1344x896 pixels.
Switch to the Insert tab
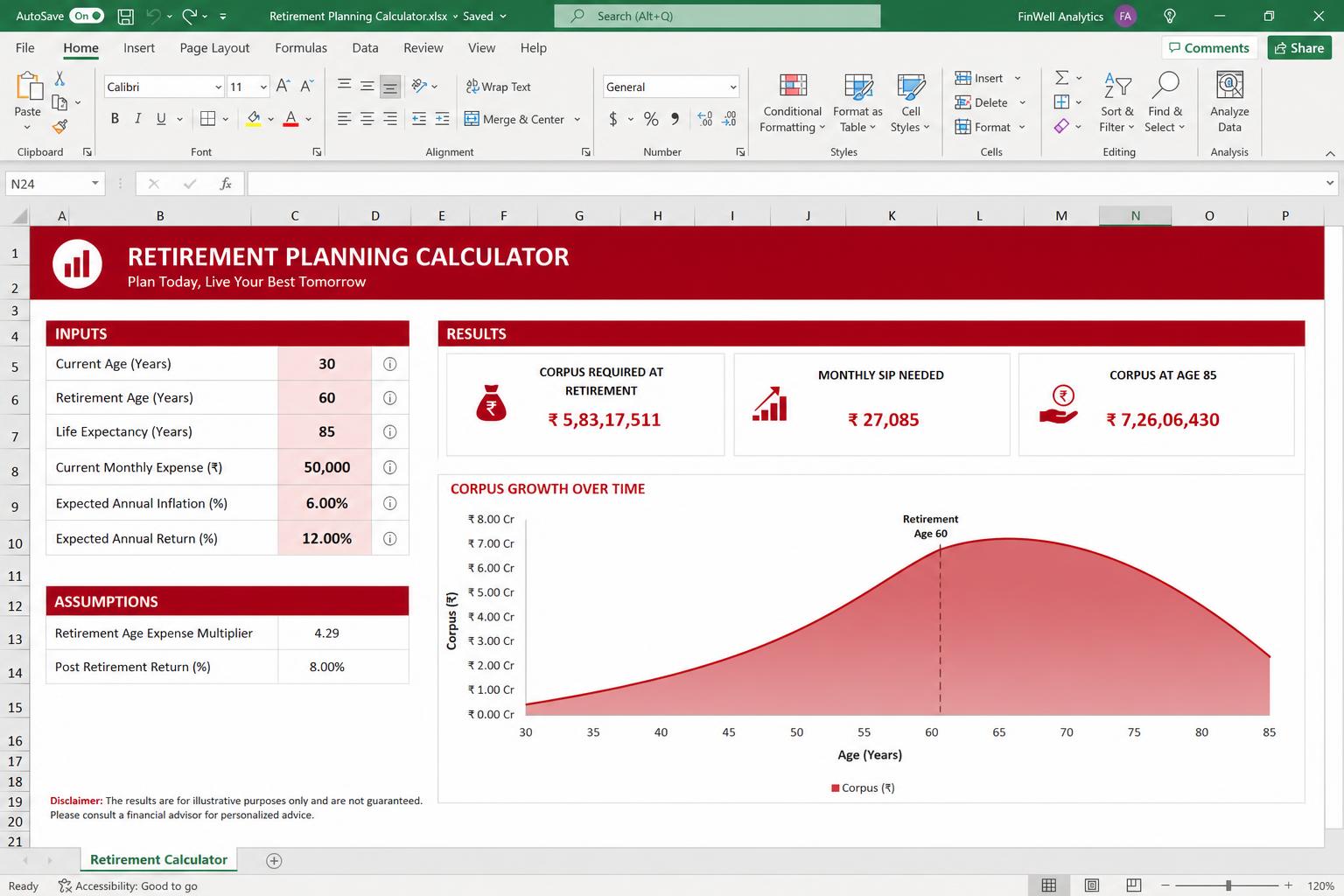point(138,48)
